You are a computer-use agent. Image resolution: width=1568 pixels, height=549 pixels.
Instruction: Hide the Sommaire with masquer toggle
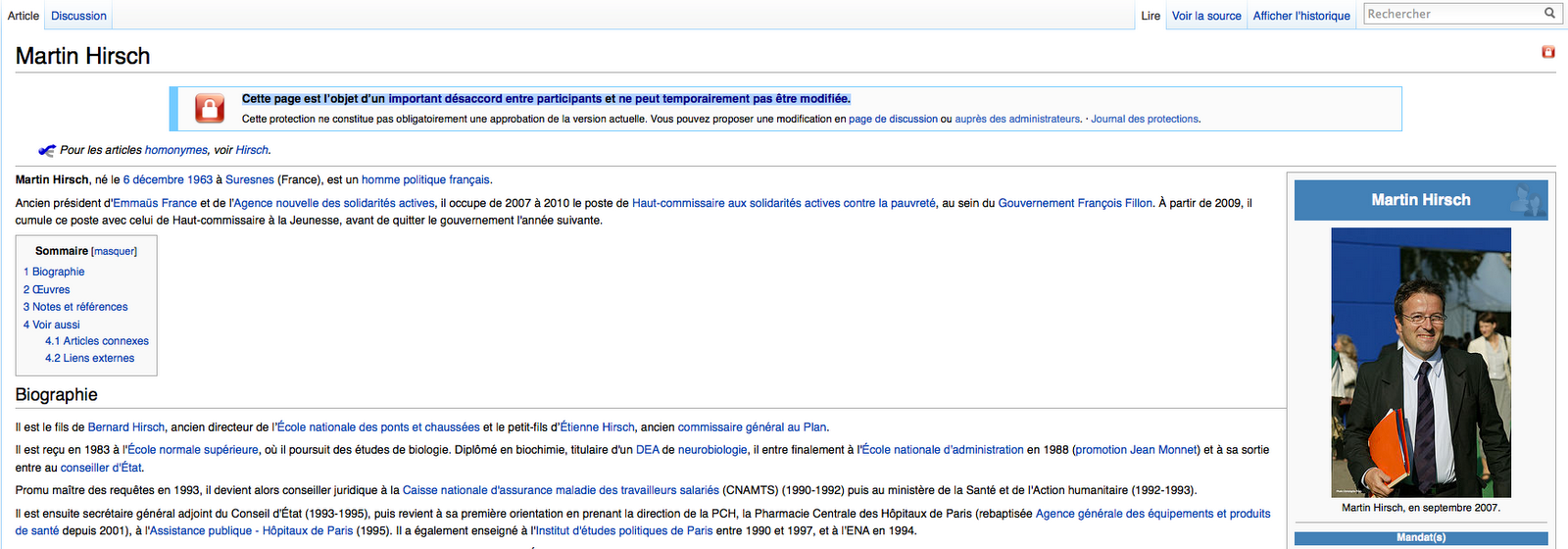[x=115, y=252]
